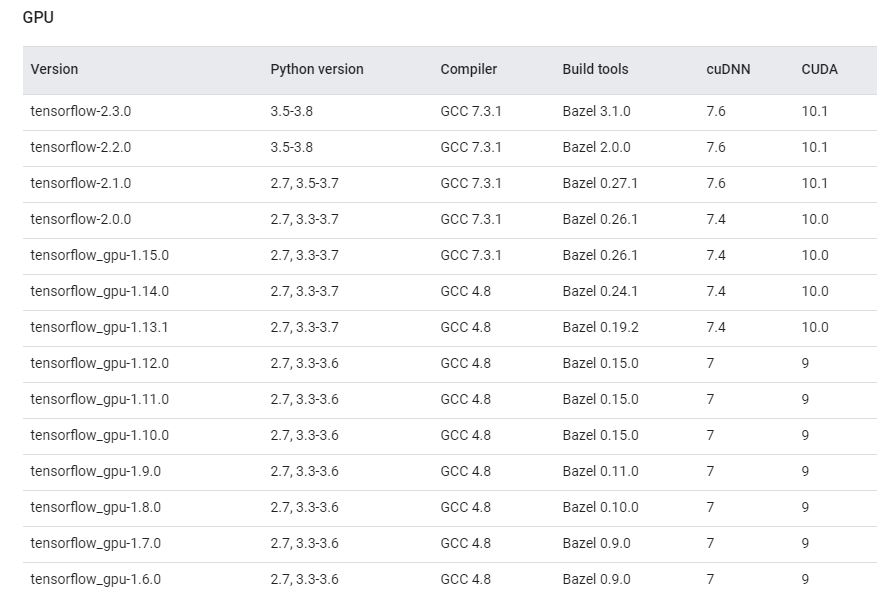Select the tensorflow_gpu-1.10.0 cell
This screenshot has height=592, width=880.
point(100,435)
